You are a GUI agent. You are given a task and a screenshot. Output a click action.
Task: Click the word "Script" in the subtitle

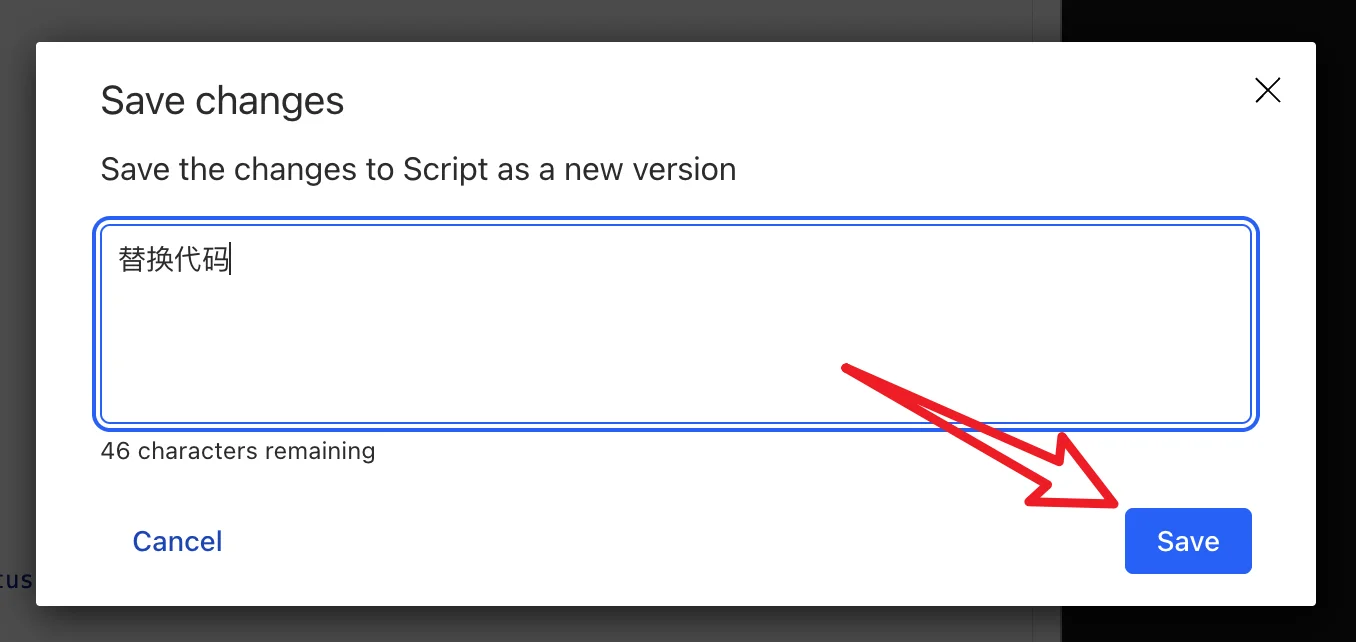[x=444, y=169]
